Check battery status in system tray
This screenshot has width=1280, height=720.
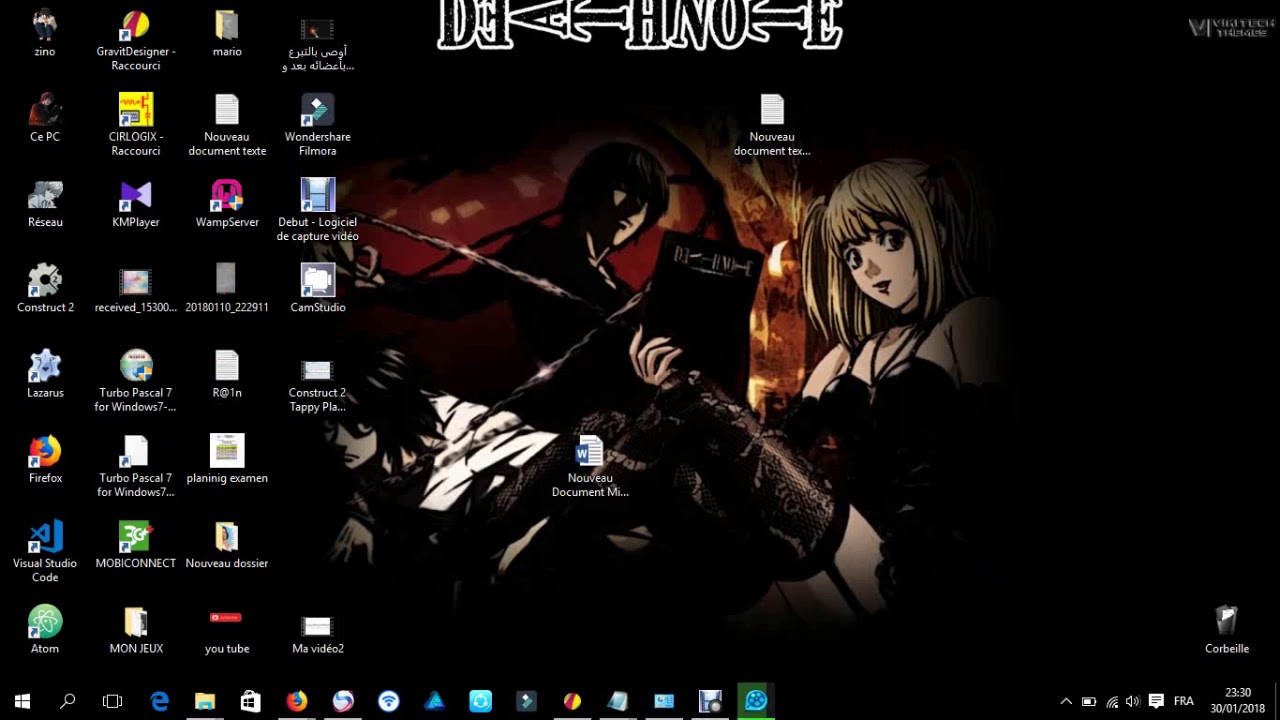point(1089,701)
